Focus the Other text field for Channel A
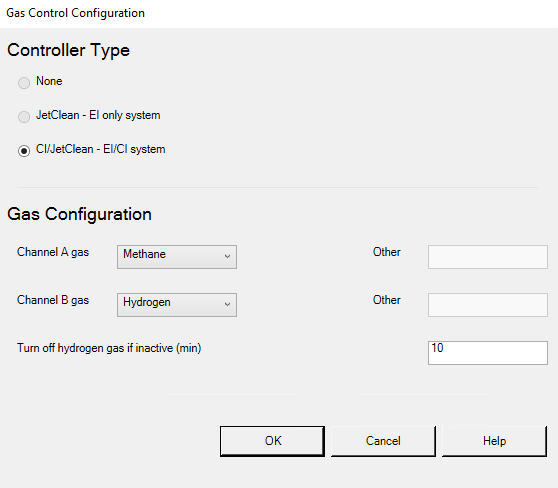Viewport: 558px width, 488px height. 488,257
